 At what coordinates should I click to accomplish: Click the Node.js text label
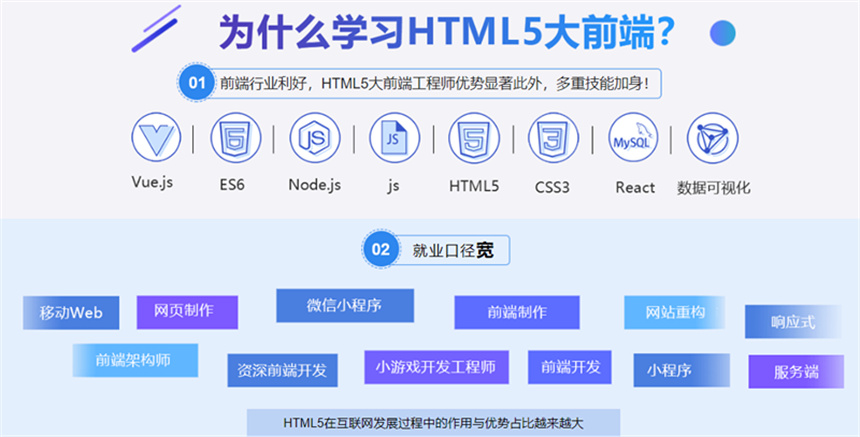[315, 185]
